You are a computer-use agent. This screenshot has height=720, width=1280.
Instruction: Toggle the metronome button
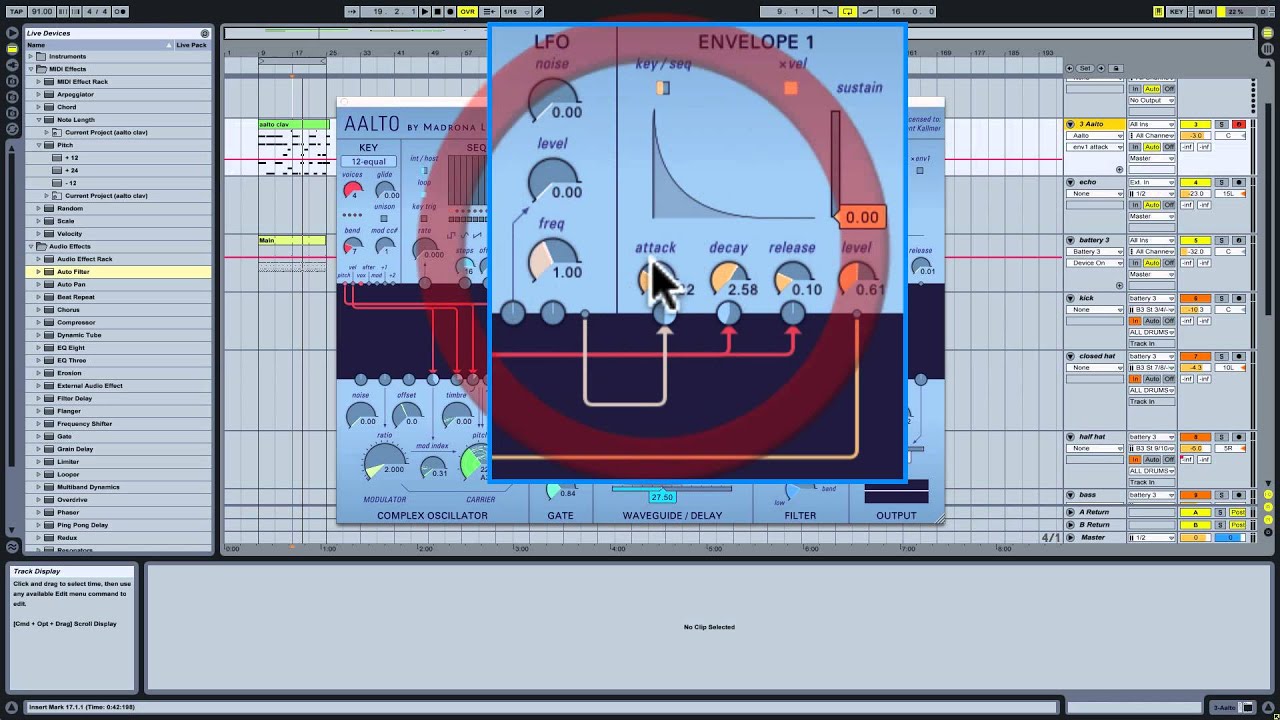point(120,11)
